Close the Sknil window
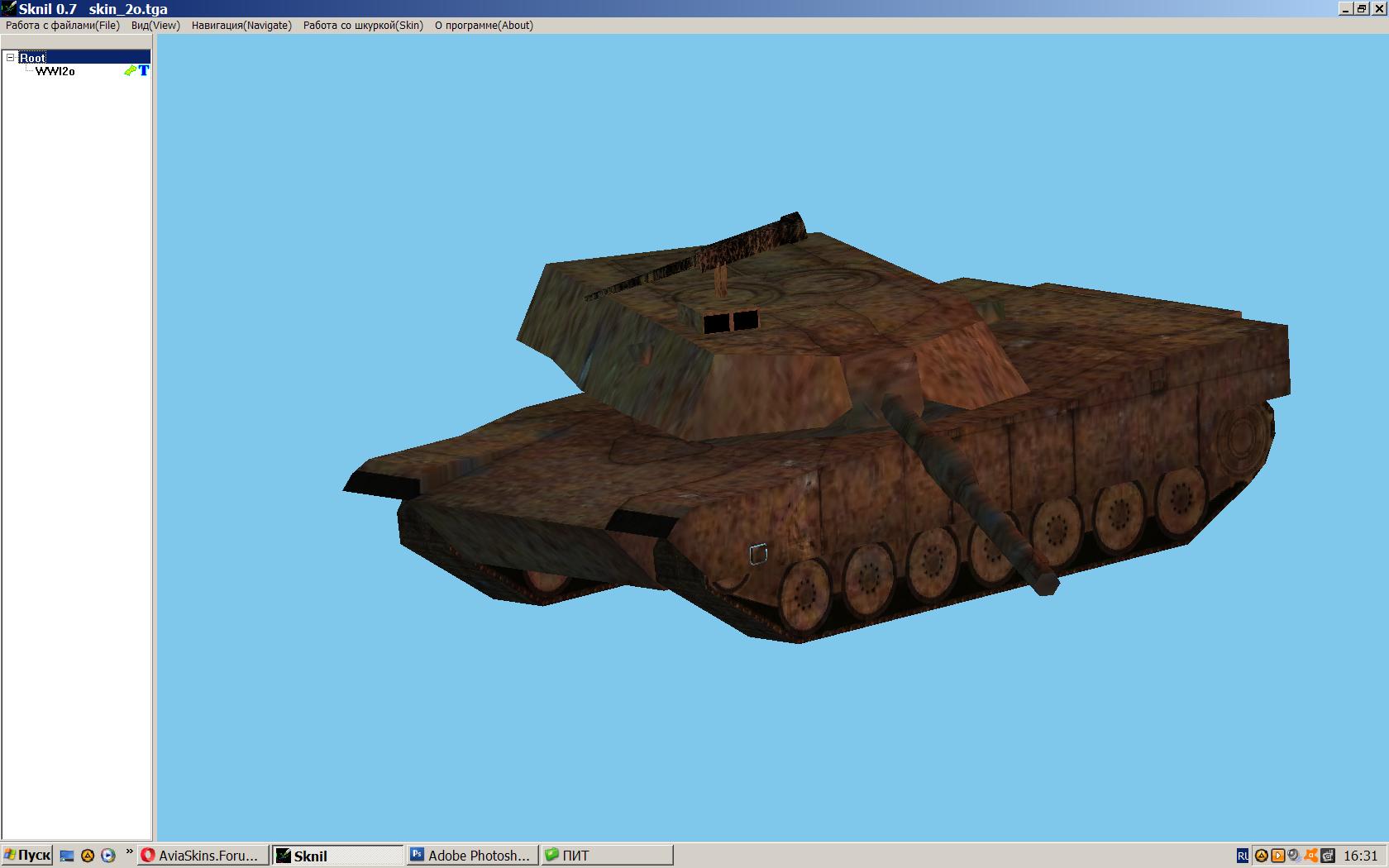The height and width of the screenshot is (868, 1389). 1378,8
